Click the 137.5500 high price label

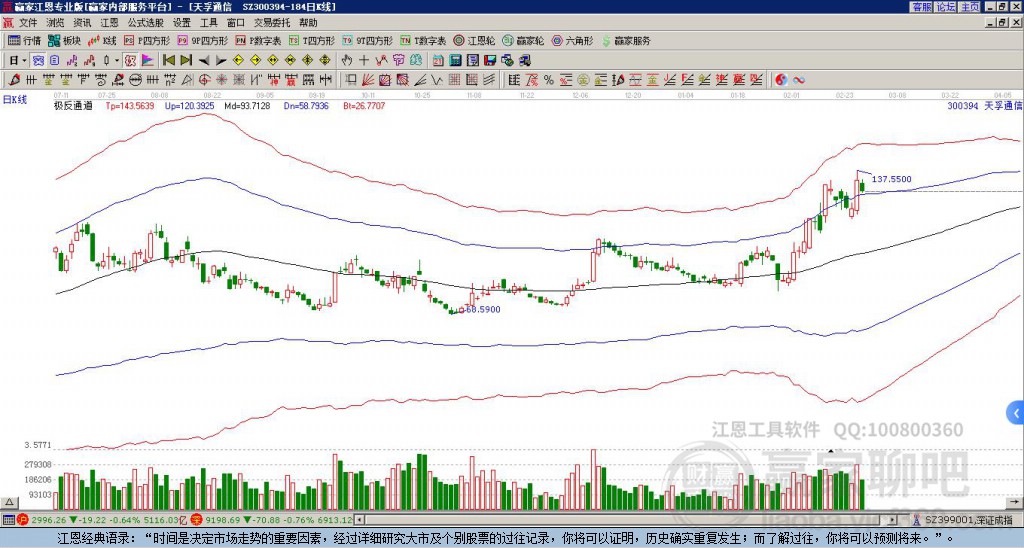click(891, 179)
